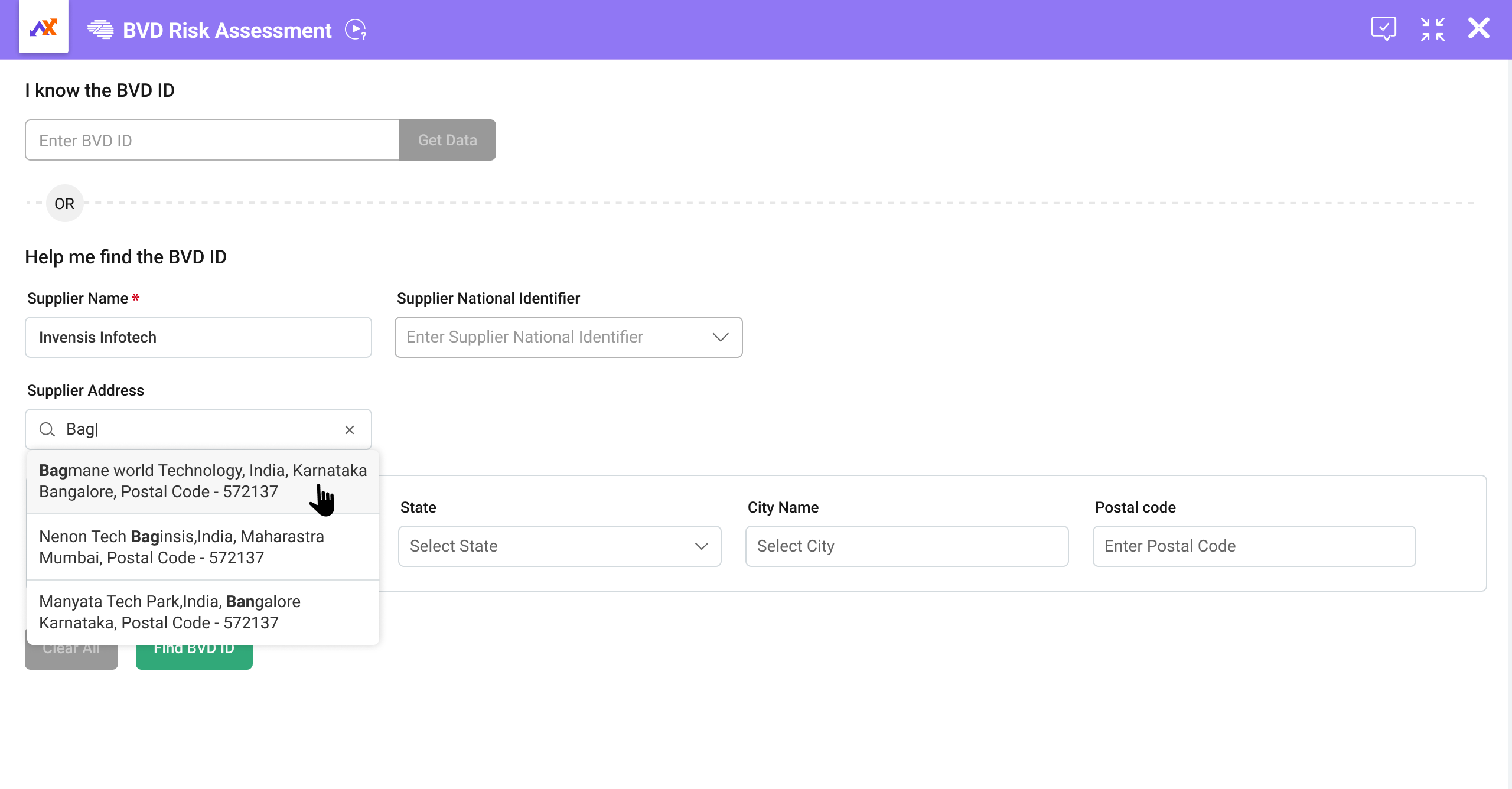The width and height of the screenshot is (1512, 789).
Task: Click the Enter Postal Code field
Action: tap(1253, 546)
